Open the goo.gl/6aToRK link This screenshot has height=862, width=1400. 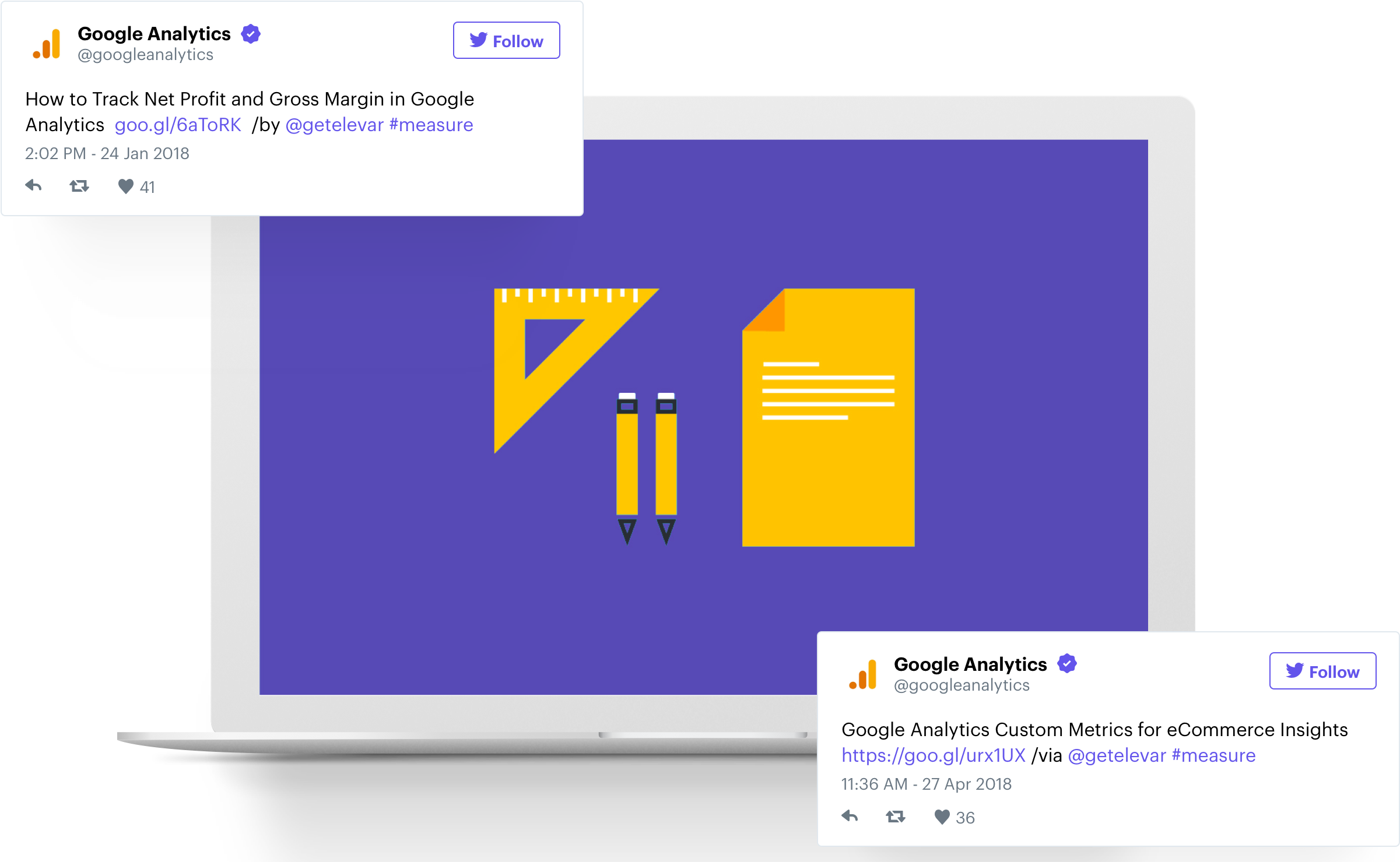pyautogui.click(x=177, y=124)
